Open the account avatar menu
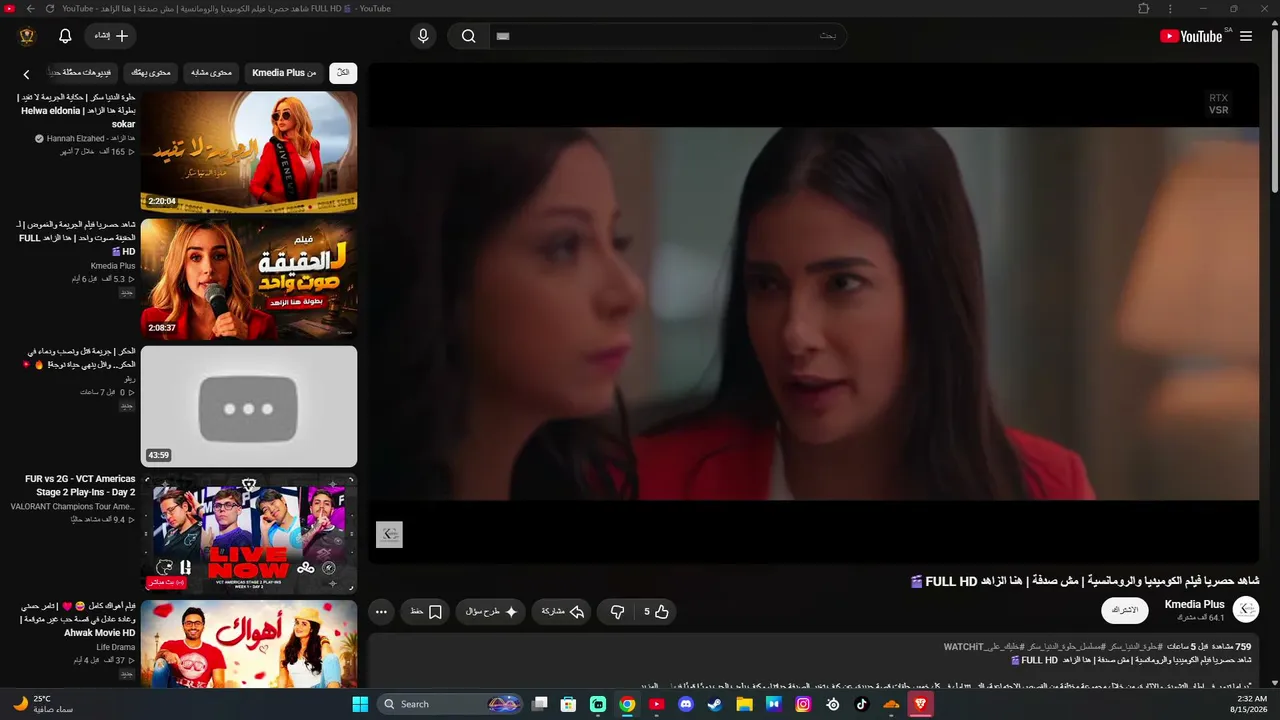This screenshot has height=720, width=1280. tap(27, 36)
